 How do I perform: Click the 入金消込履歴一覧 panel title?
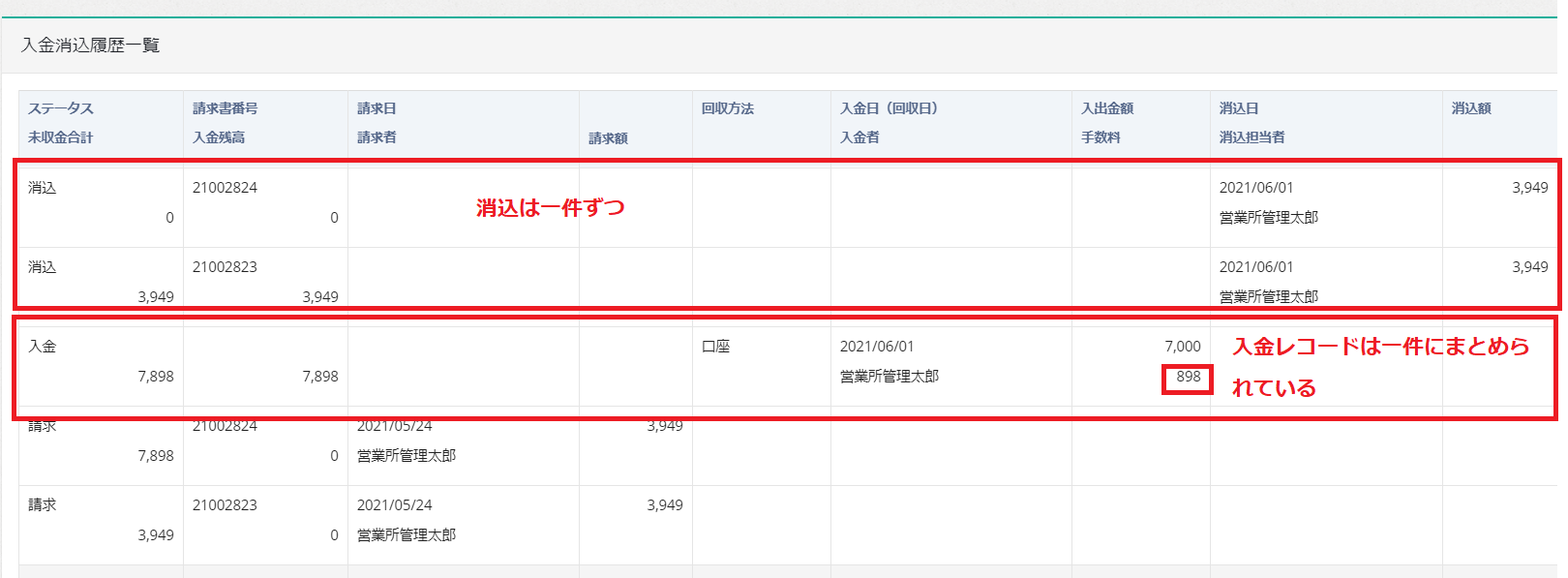90,46
